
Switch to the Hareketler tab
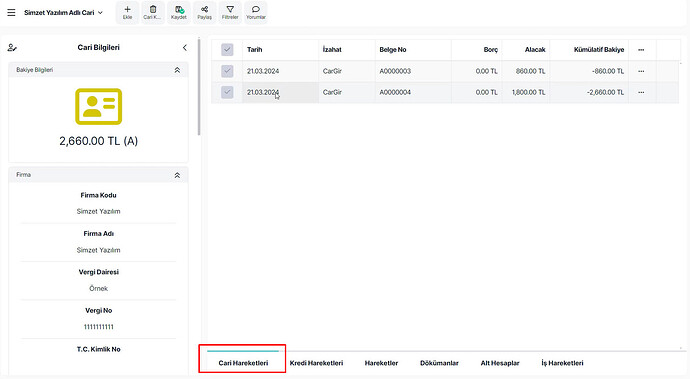point(382,363)
